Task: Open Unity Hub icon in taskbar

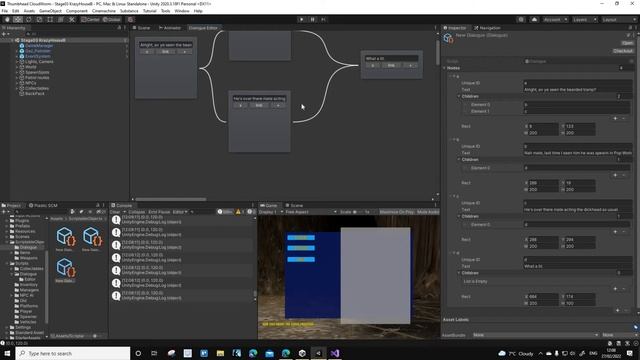Action: (x=302, y=353)
